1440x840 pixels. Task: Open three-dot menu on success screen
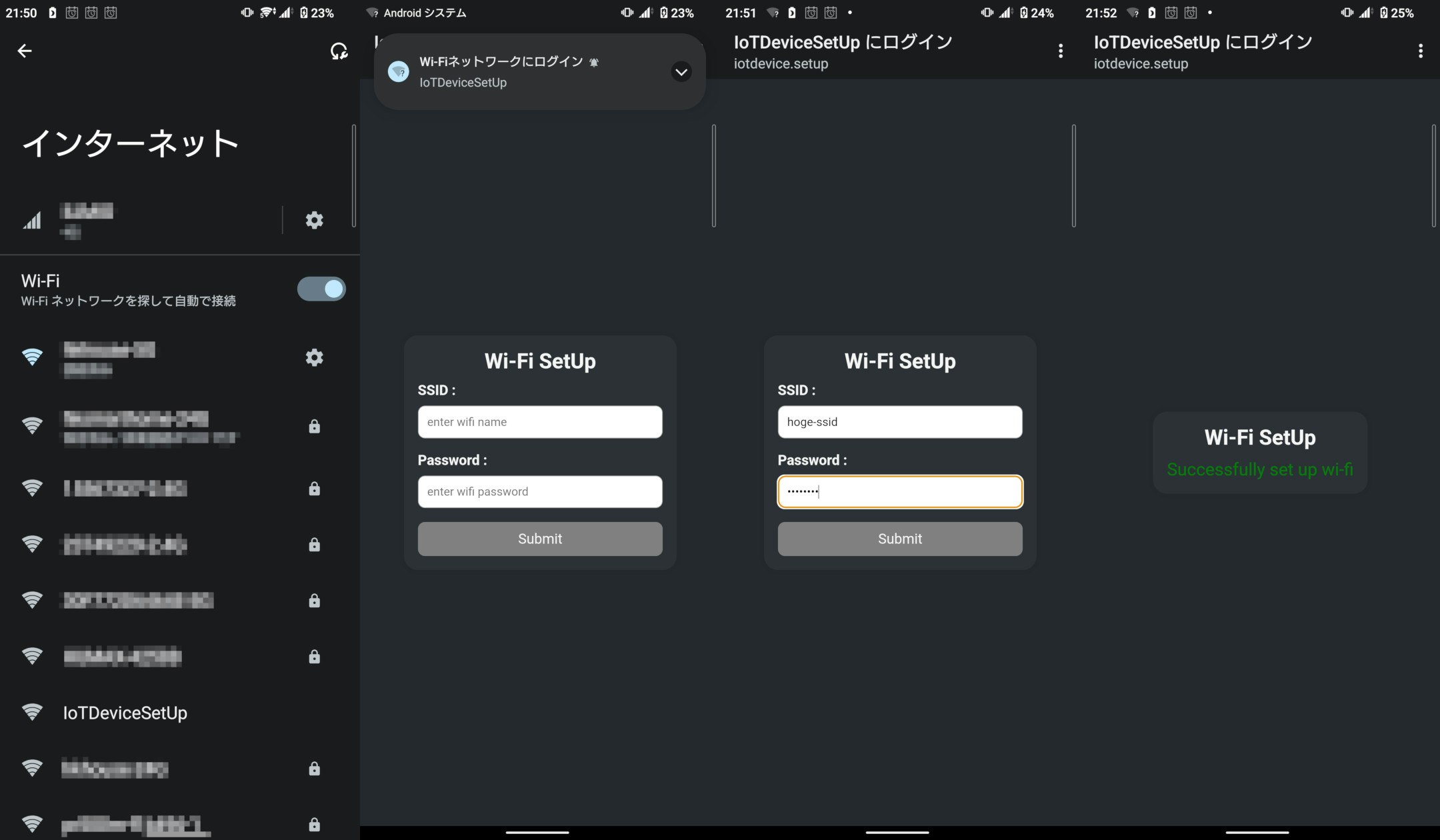pos(1421,51)
